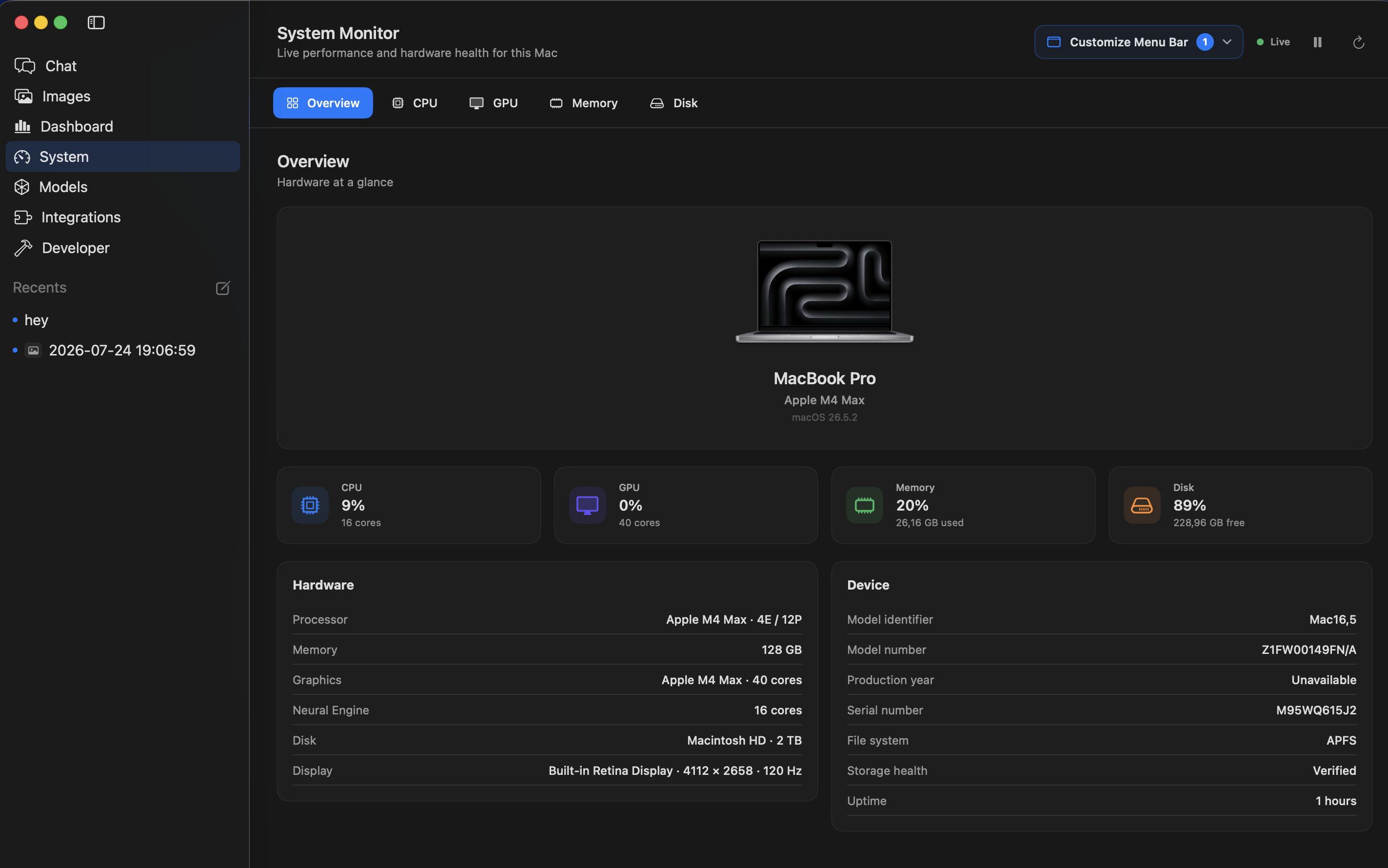1388x868 pixels.
Task: Open the Images section
Action: (122, 96)
